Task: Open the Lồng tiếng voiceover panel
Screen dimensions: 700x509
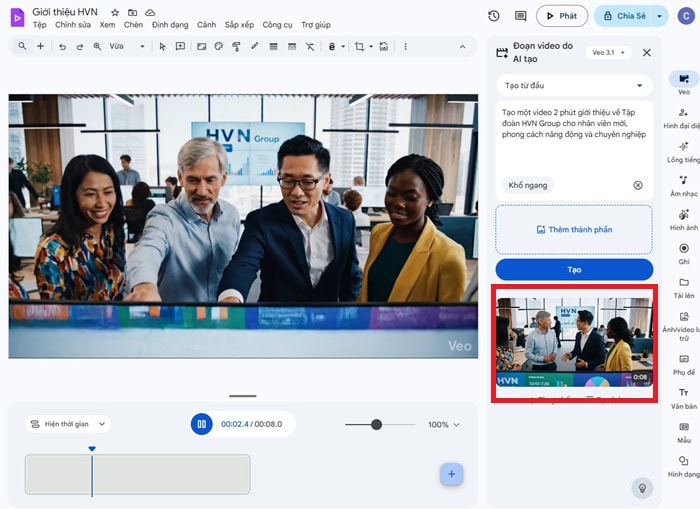Action: [x=683, y=150]
